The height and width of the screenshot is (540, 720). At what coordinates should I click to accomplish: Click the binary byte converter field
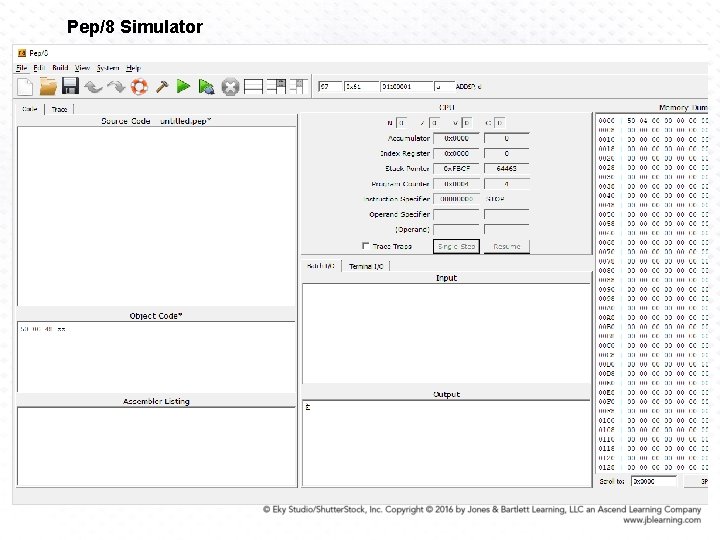coord(406,86)
